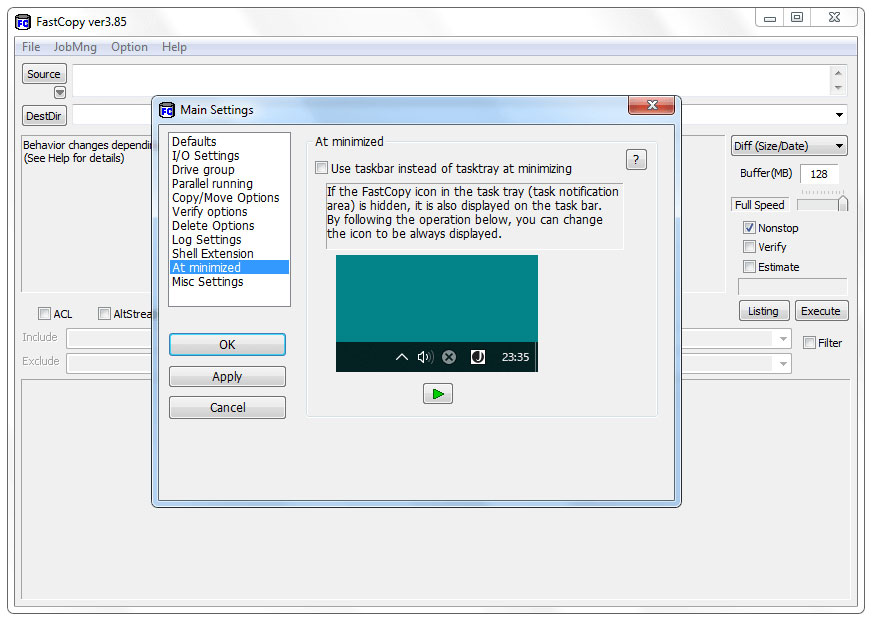Expand the Include filter dropdown arrow
Screen dimensions: 872x620
click(x=783, y=339)
